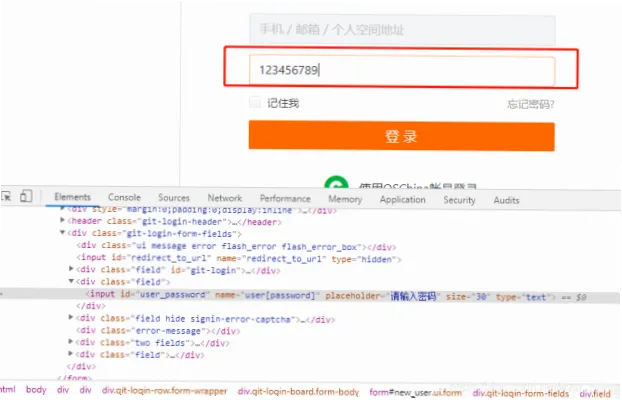This screenshot has width=622, height=400.
Task: Click the html breadcrumb
Action: point(8,389)
